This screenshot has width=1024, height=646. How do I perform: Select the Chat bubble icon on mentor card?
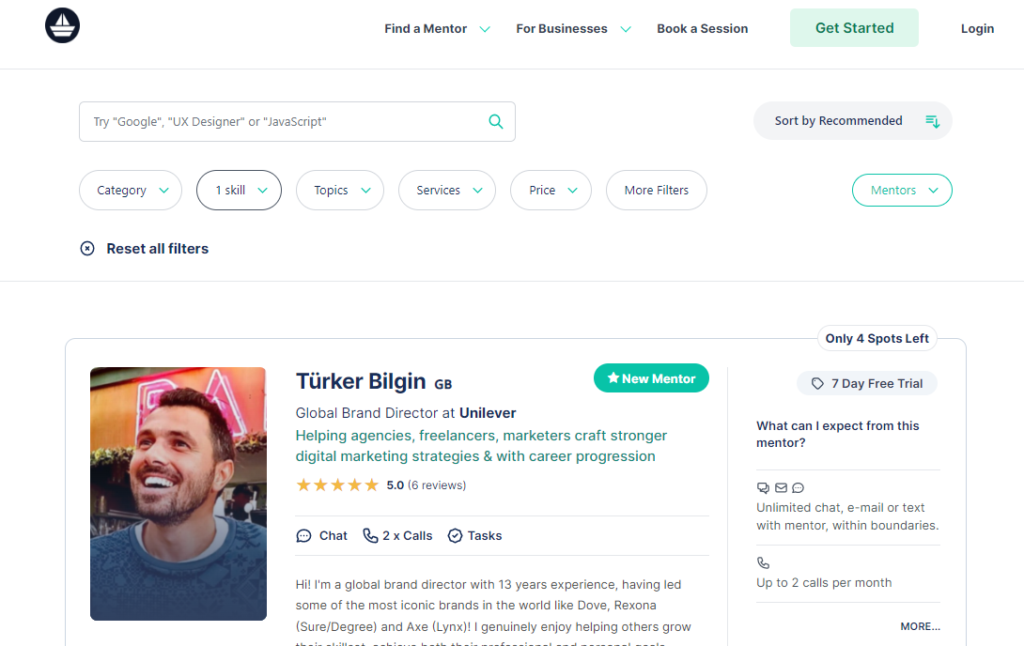point(303,535)
